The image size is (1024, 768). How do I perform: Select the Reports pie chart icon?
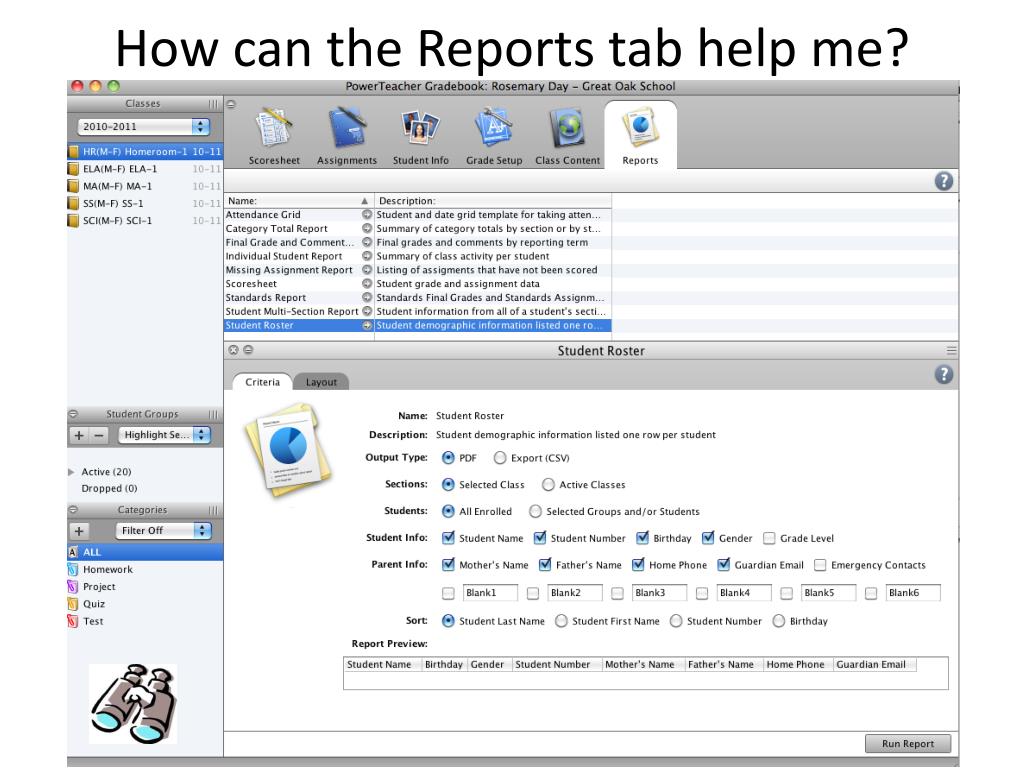[640, 128]
